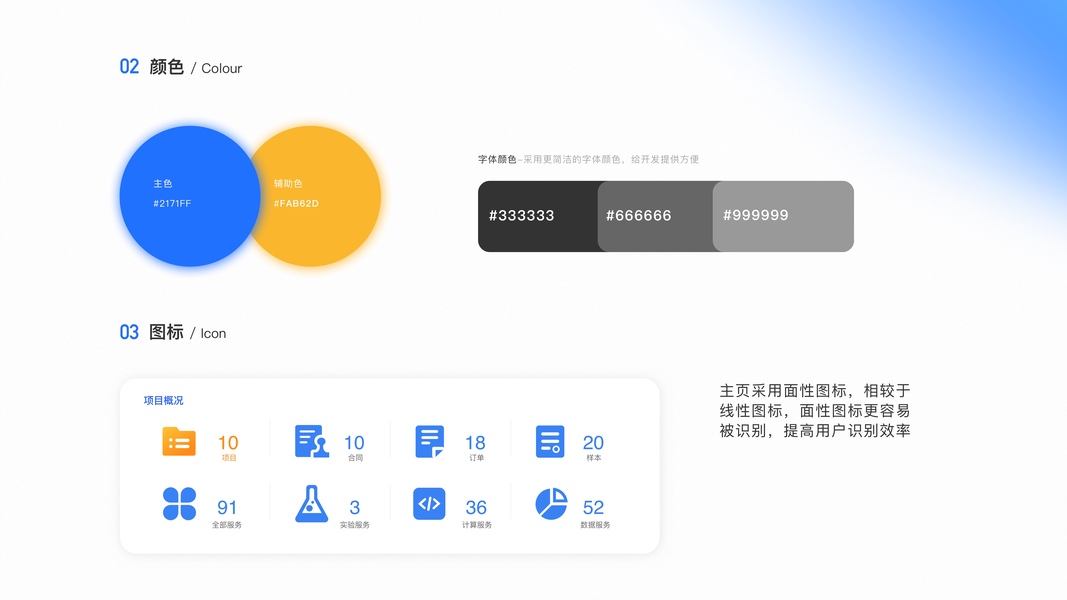Click the orange number 10 above 项目

[x=228, y=443]
